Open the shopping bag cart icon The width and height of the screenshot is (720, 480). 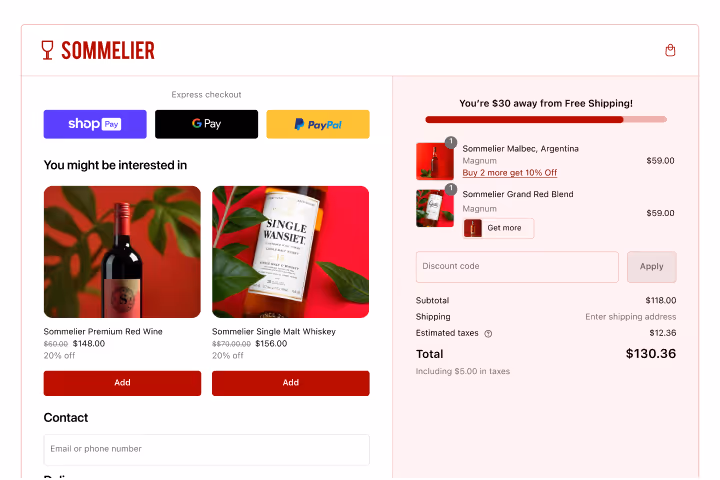pyautogui.click(x=670, y=50)
